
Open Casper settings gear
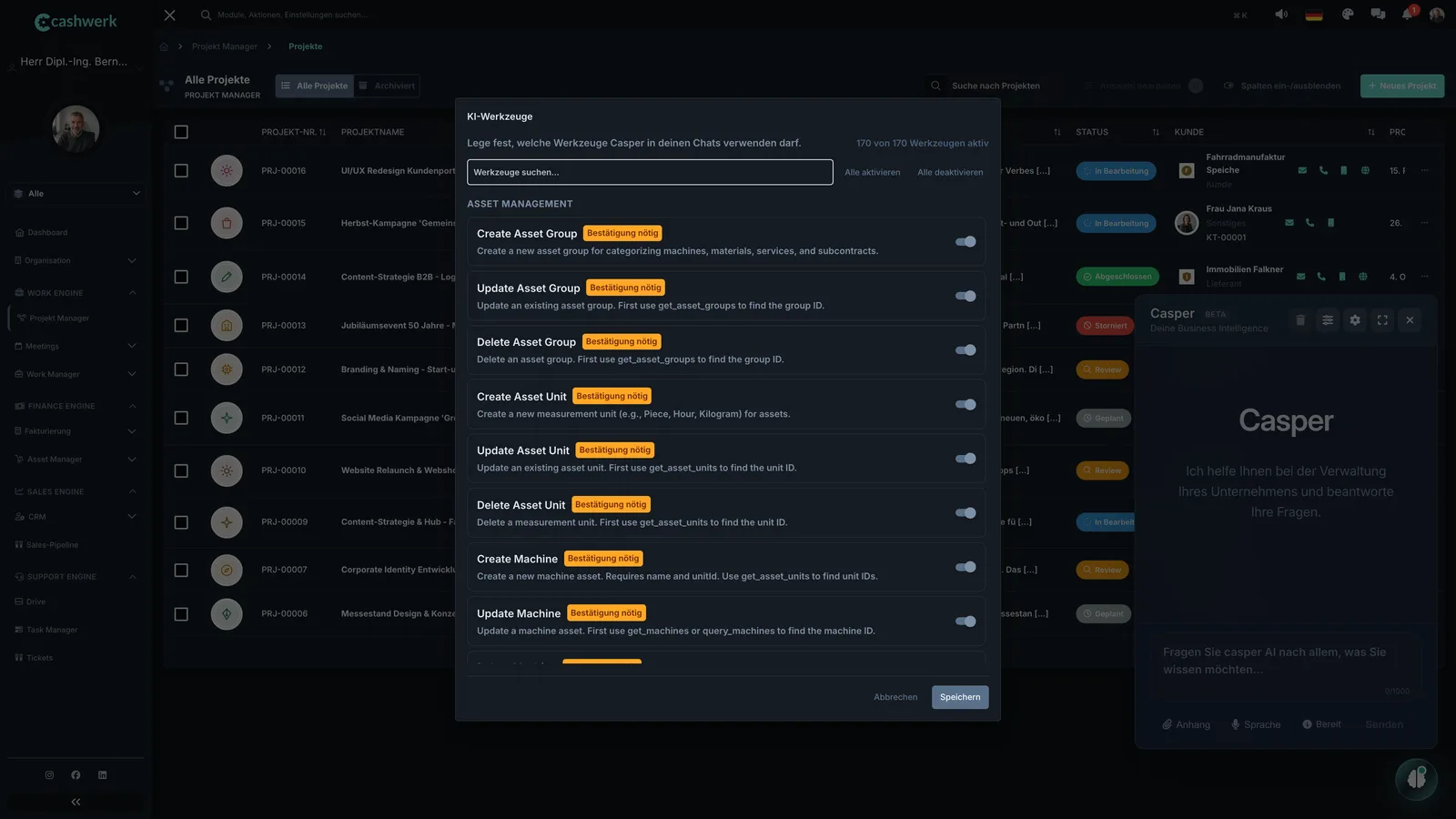pos(1355,320)
